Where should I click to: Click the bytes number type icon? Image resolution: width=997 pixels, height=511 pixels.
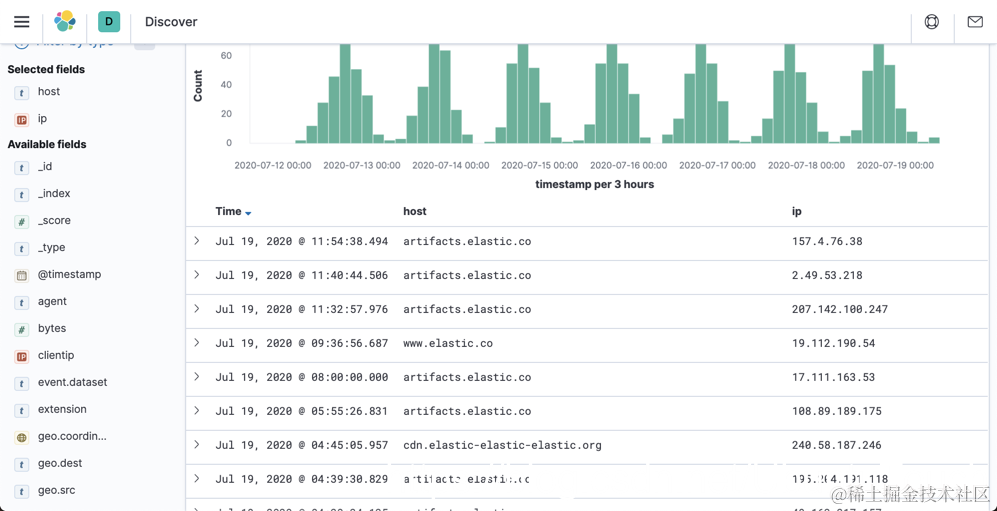coord(22,329)
